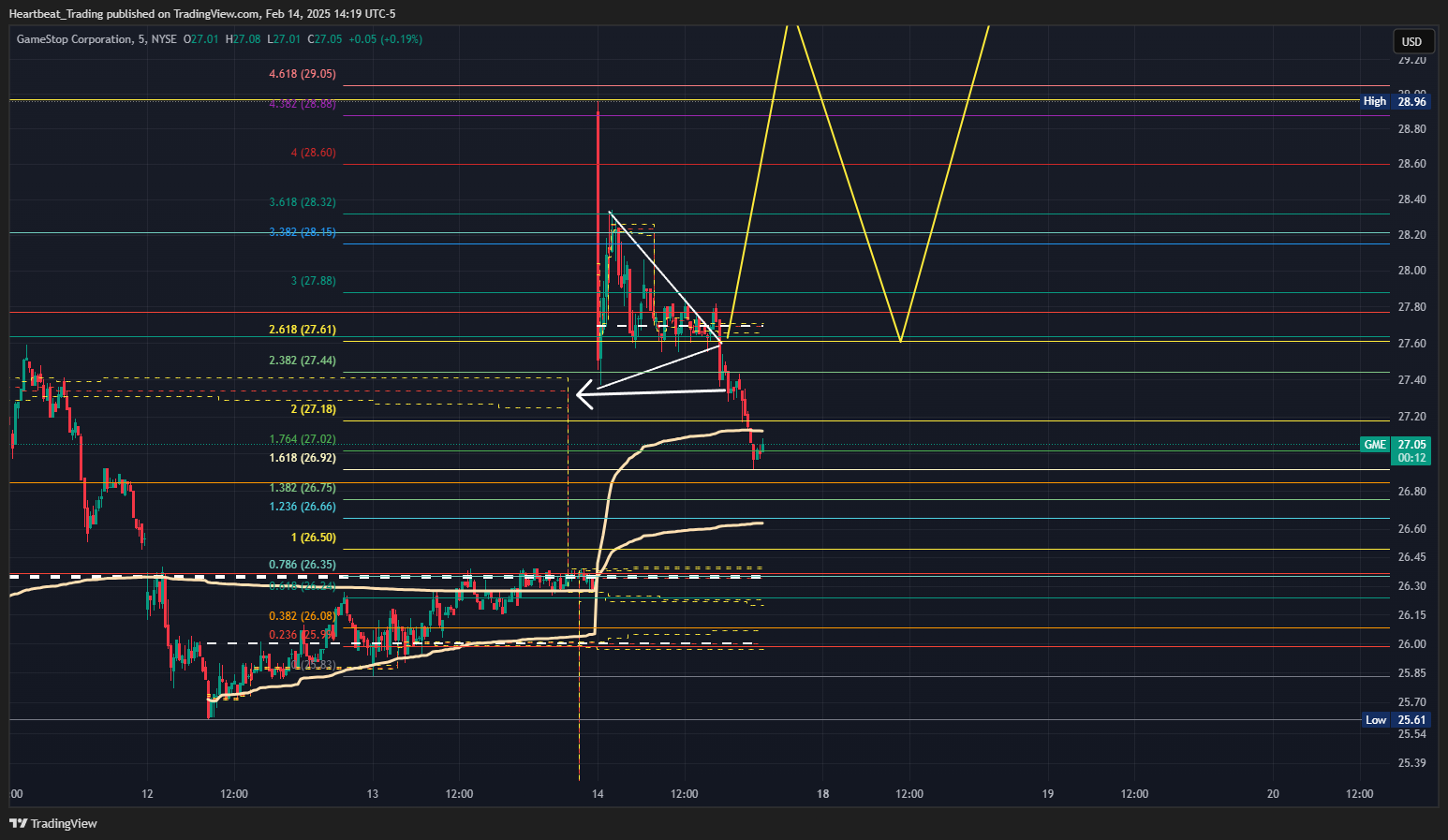Select the 0.786 (26.35) Fib label

303,565
